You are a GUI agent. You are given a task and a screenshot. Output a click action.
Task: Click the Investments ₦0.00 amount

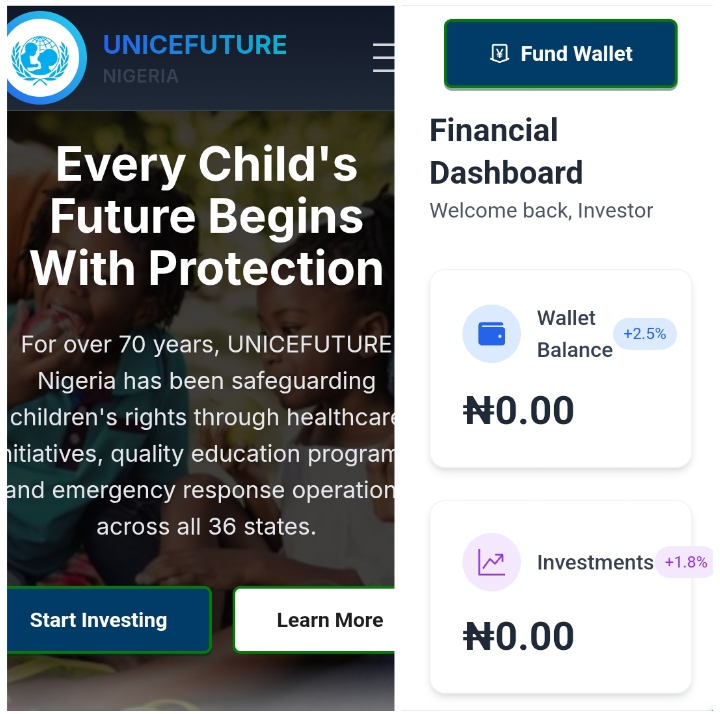[x=518, y=636]
